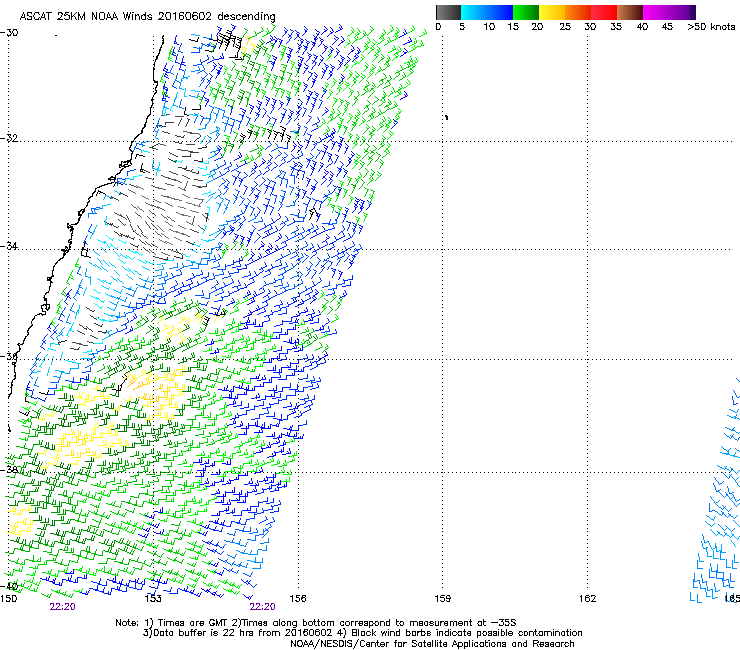Click the map title 'ASCAT 25KM NOAA Winds 20160602 descending'
Image resolution: width=740 pixels, height=650 pixels.
tap(147, 17)
